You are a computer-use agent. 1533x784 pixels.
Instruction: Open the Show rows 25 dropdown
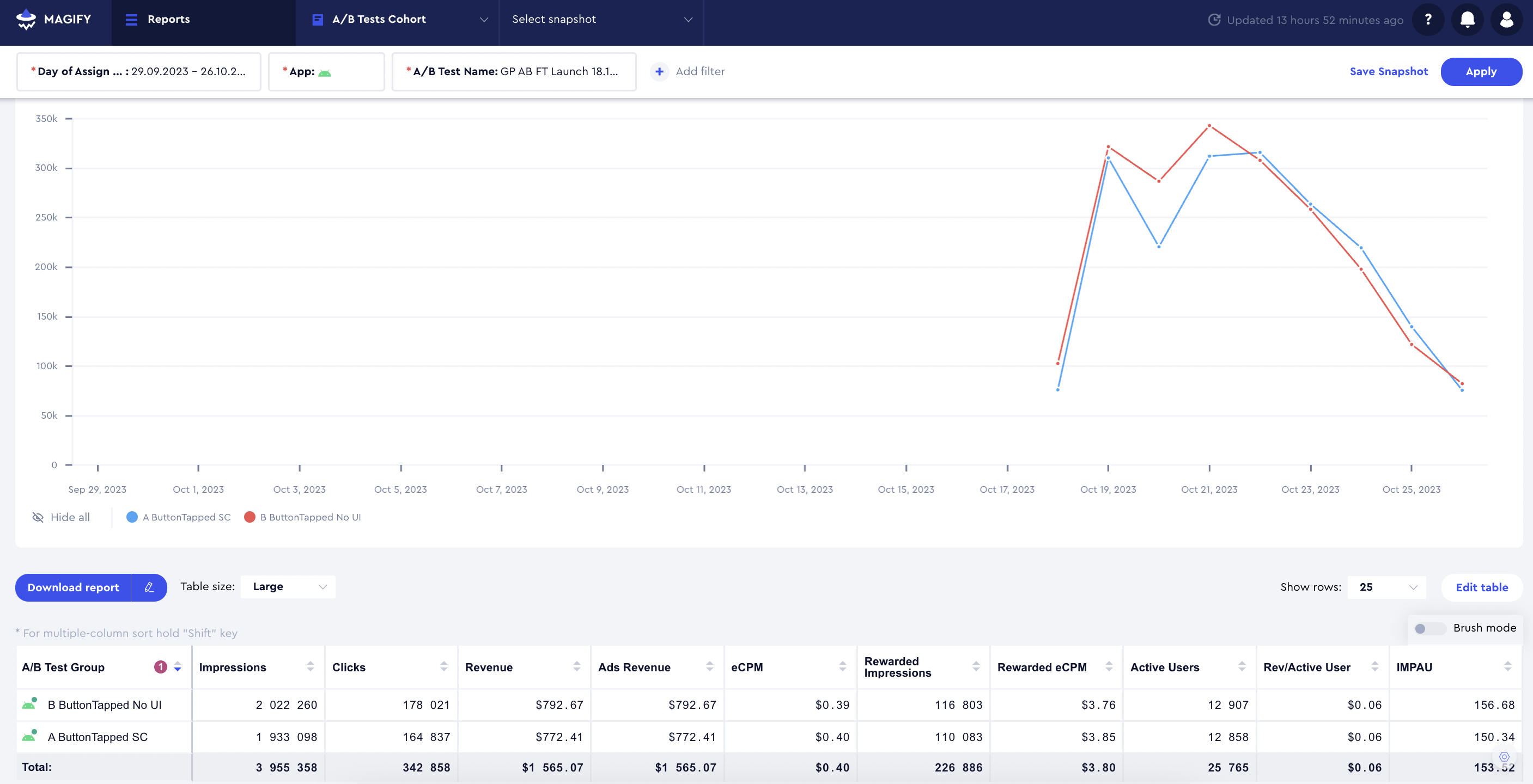tap(1386, 587)
